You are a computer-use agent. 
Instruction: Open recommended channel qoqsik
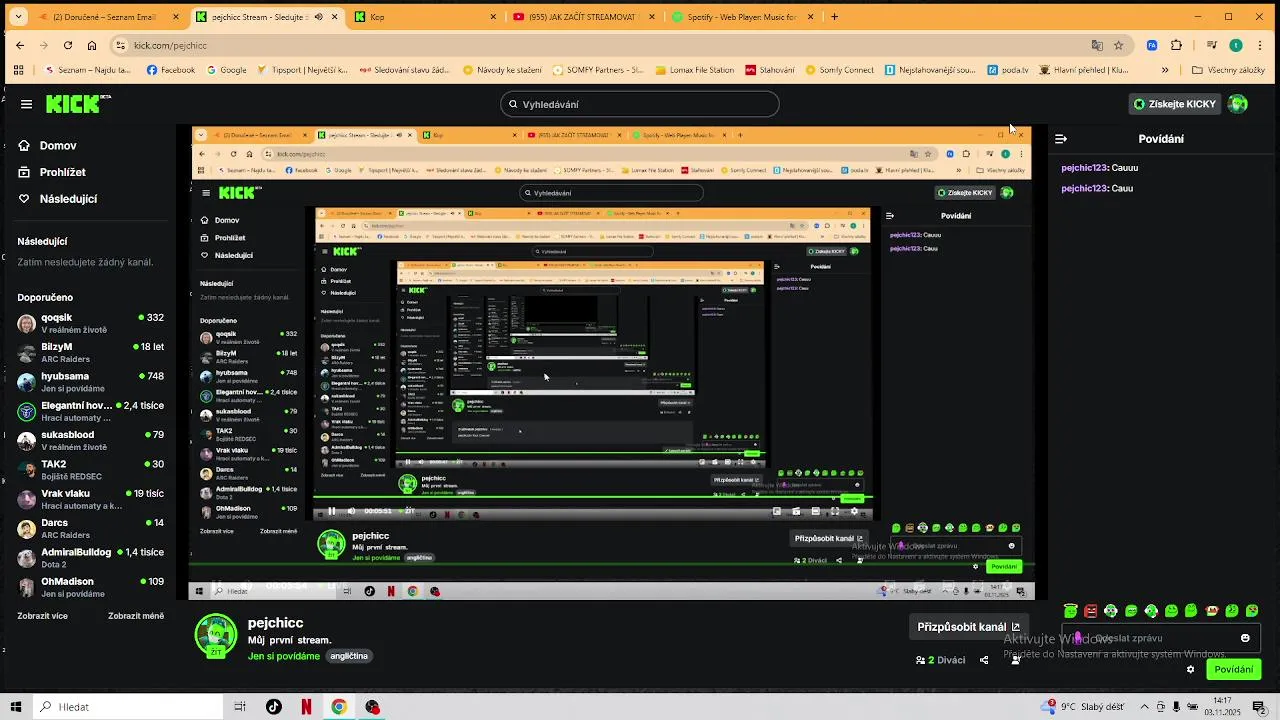[90, 323]
